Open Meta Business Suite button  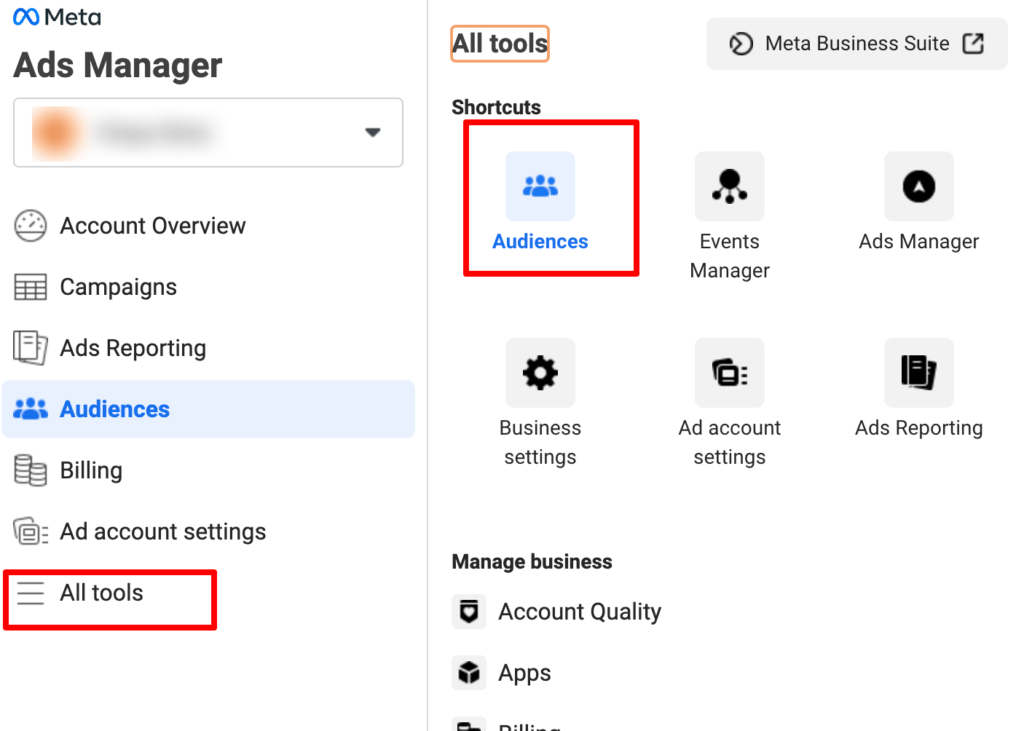[857, 44]
